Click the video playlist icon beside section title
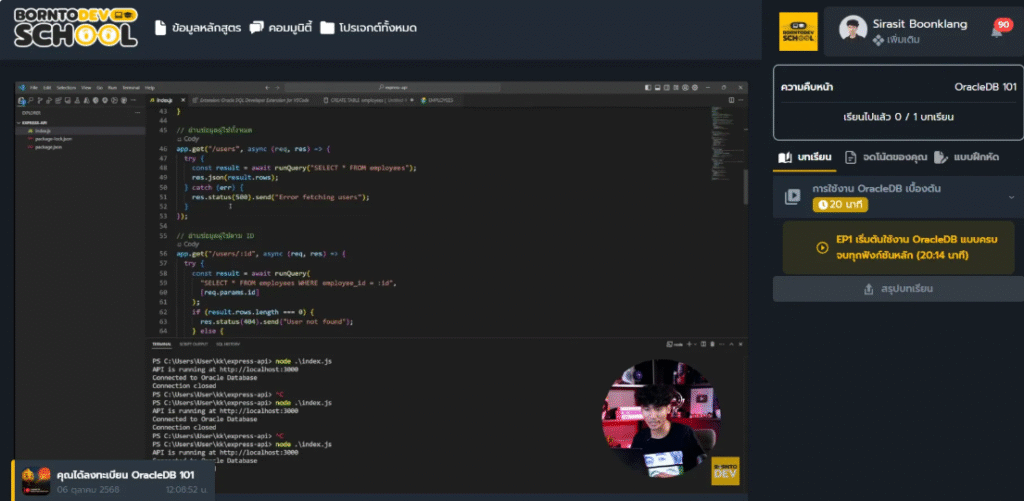Image resolution: width=1024 pixels, height=501 pixels. coord(792,197)
